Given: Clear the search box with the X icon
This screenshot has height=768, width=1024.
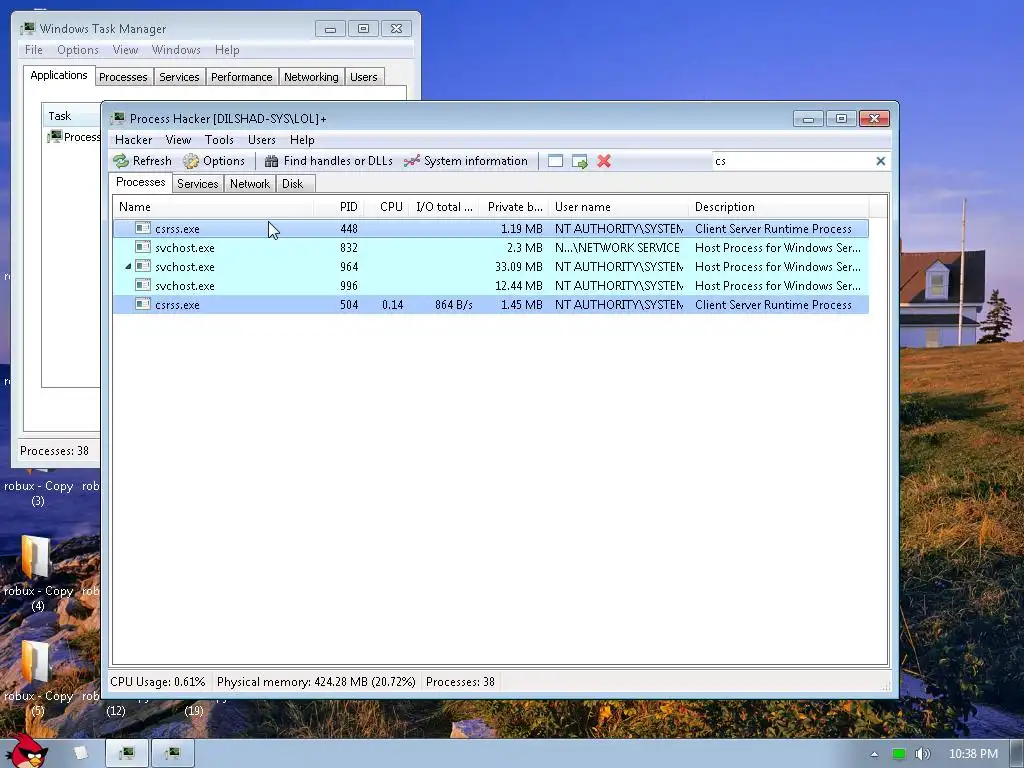Looking at the screenshot, I should [x=880, y=161].
